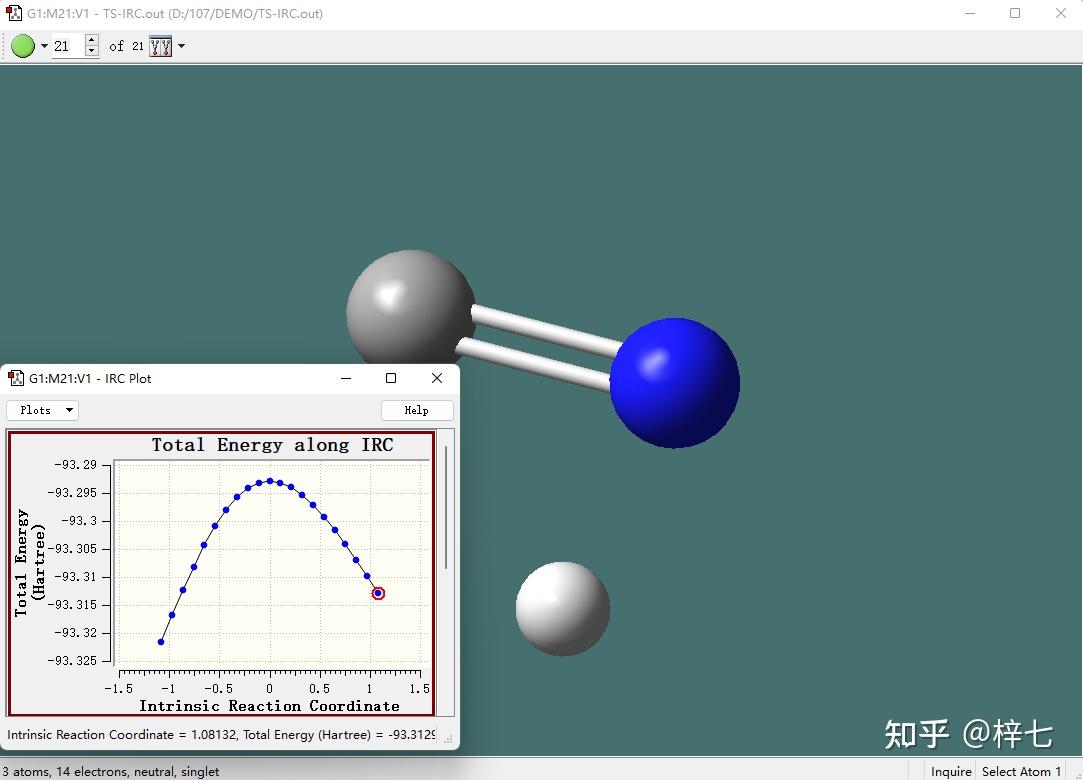Close the main TS-IRC.out window

coord(1061,13)
